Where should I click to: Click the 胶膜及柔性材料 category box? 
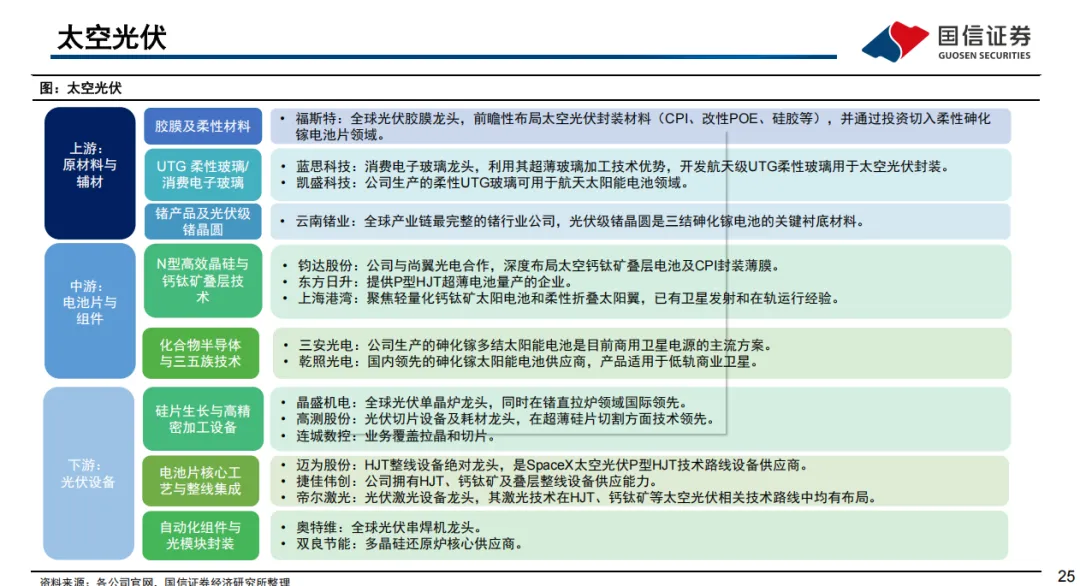point(202,126)
